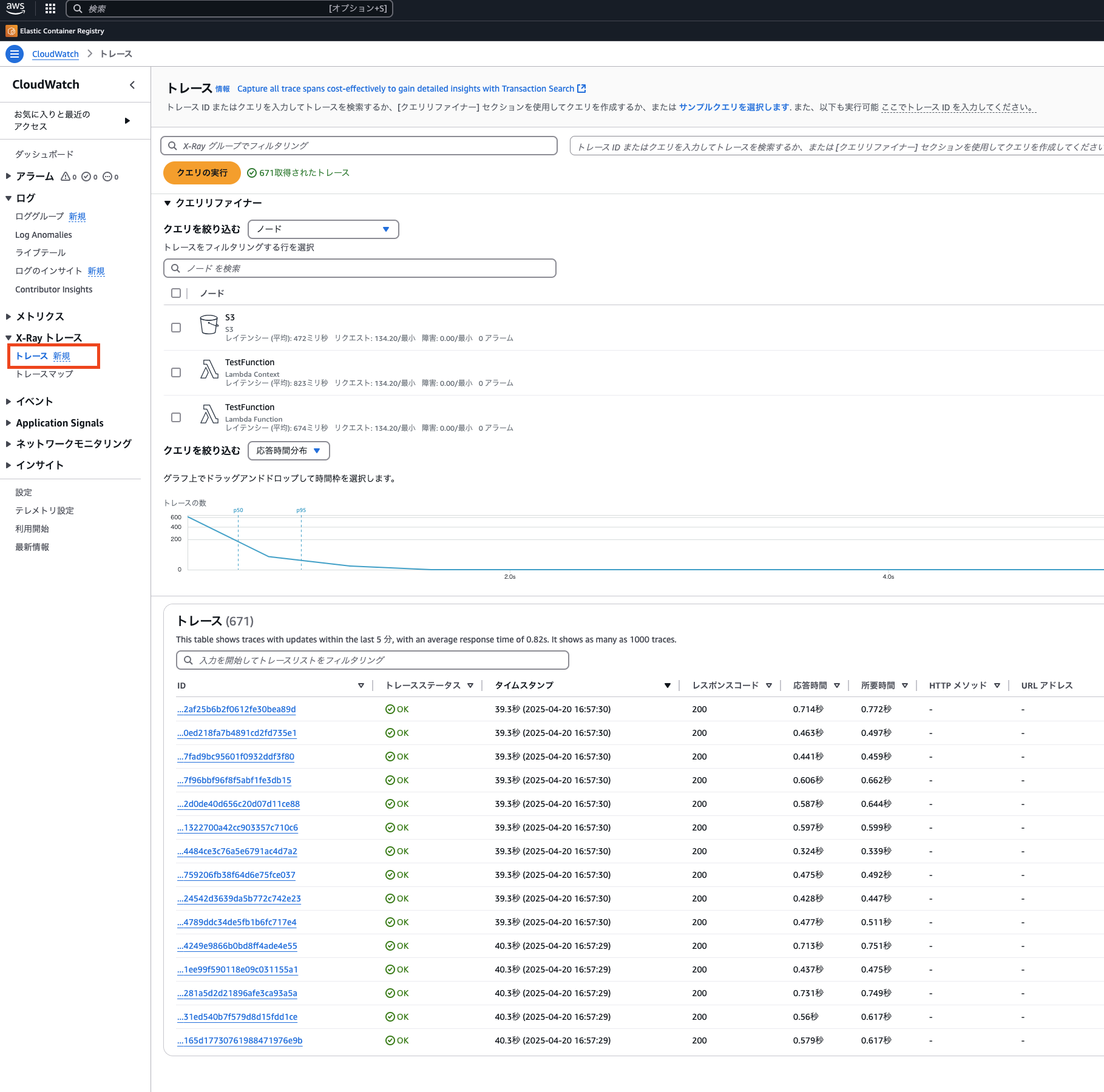Click the ノードを検索 search field
Viewport: 1104px width, 1092px height.
[x=360, y=268]
